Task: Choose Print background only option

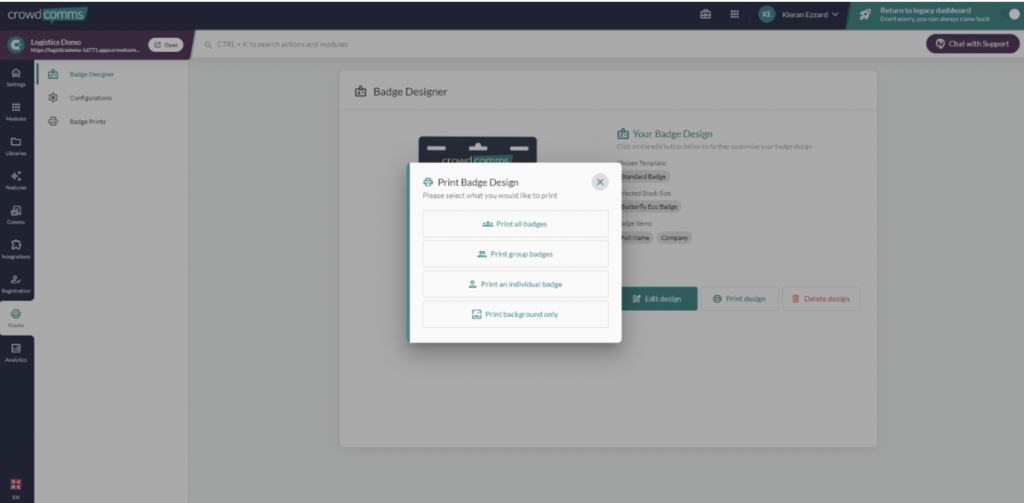Action: pyautogui.click(x=515, y=314)
